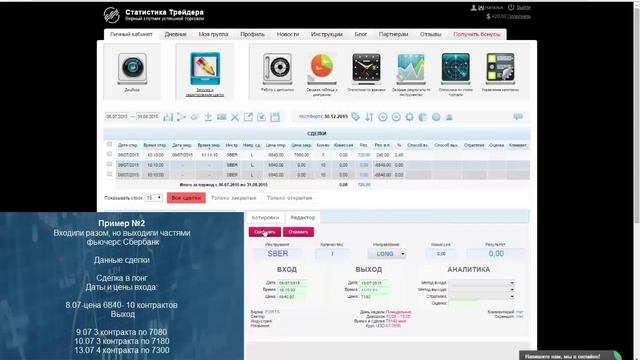This screenshot has width=640, height=360.
Task: Open the Личный кабинет tab
Action: point(131,34)
